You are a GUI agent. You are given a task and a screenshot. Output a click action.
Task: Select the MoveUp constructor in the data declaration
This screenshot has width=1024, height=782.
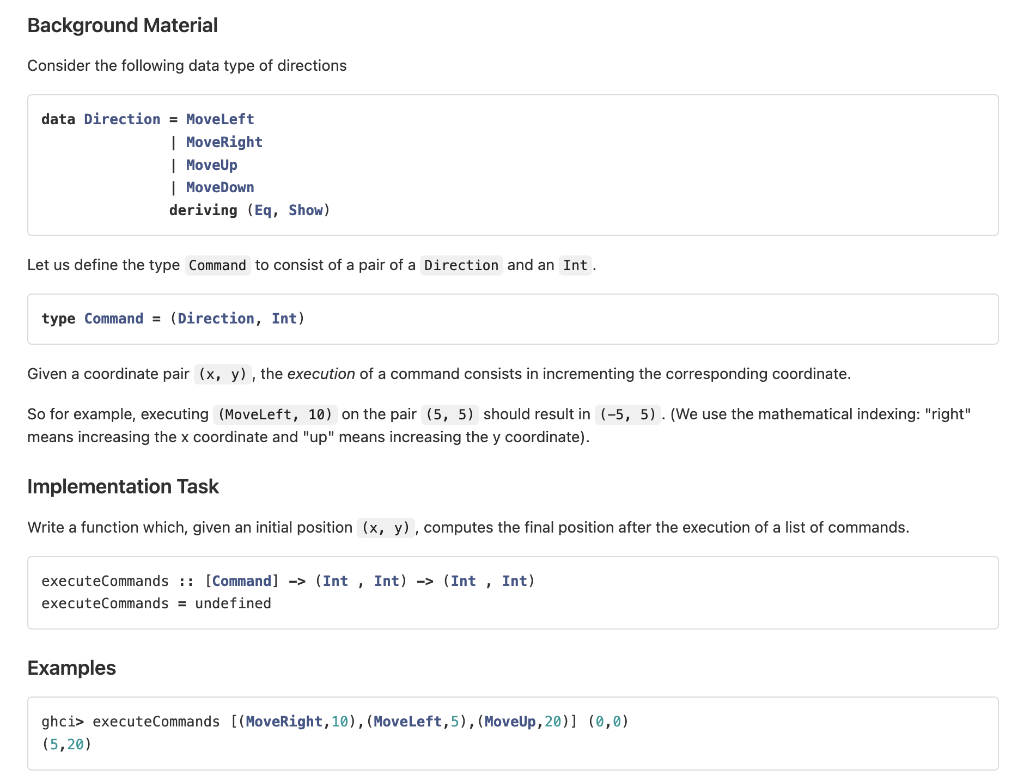pyautogui.click(x=211, y=164)
